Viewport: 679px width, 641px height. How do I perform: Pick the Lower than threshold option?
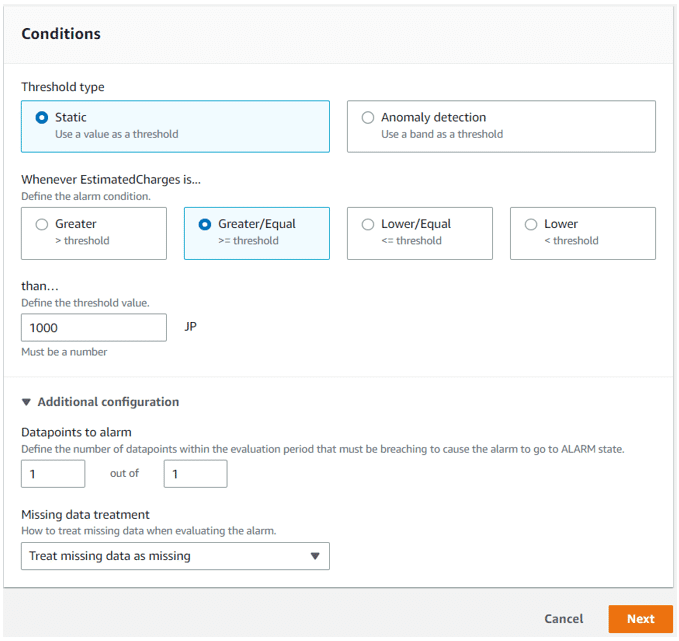pyautogui.click(x=530, y=224)
